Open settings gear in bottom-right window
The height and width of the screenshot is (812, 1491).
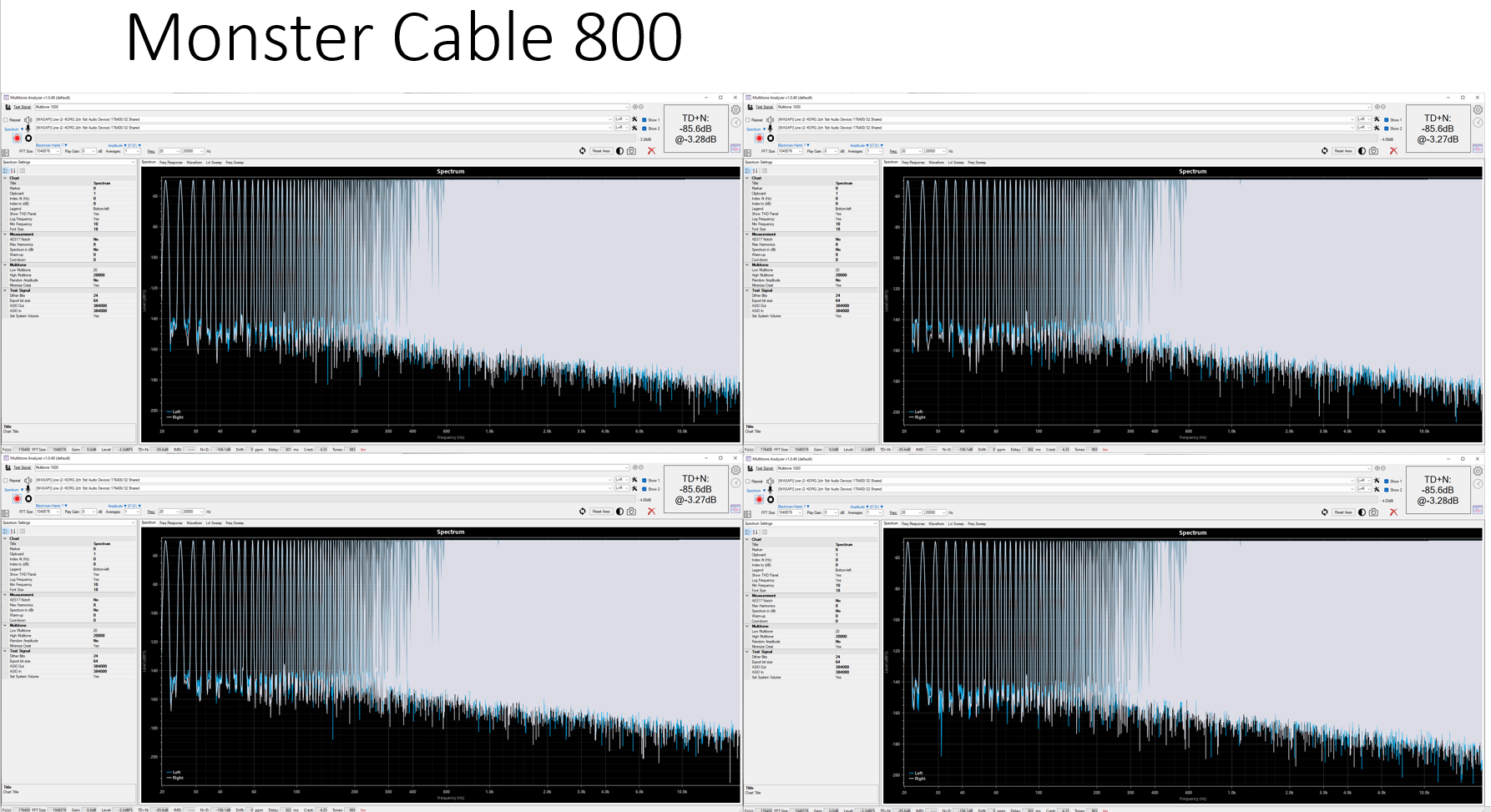(x=1478, y=471)
